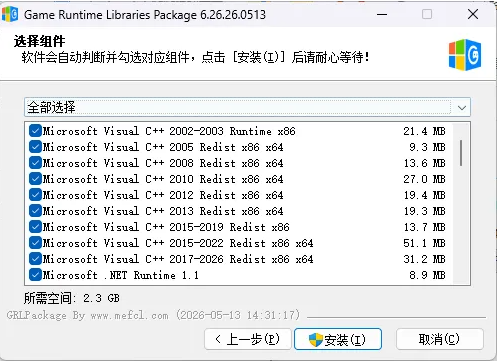
Task: Click the installer icon in the title bar
Action: coord(10,14)
